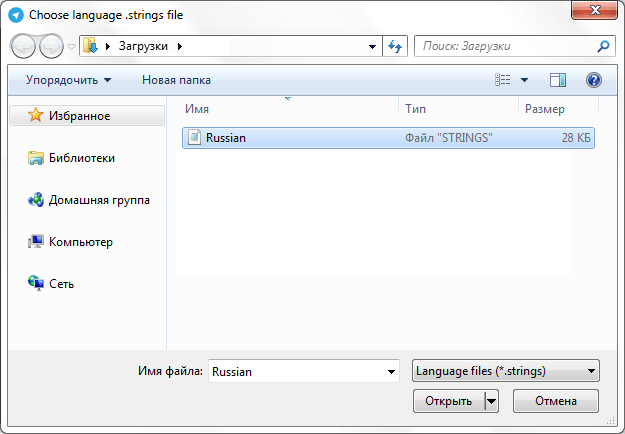Image resolution: width=625 pixels, height=434 pixels.
Task: Click the change view icon
Action: pos(504,80)
